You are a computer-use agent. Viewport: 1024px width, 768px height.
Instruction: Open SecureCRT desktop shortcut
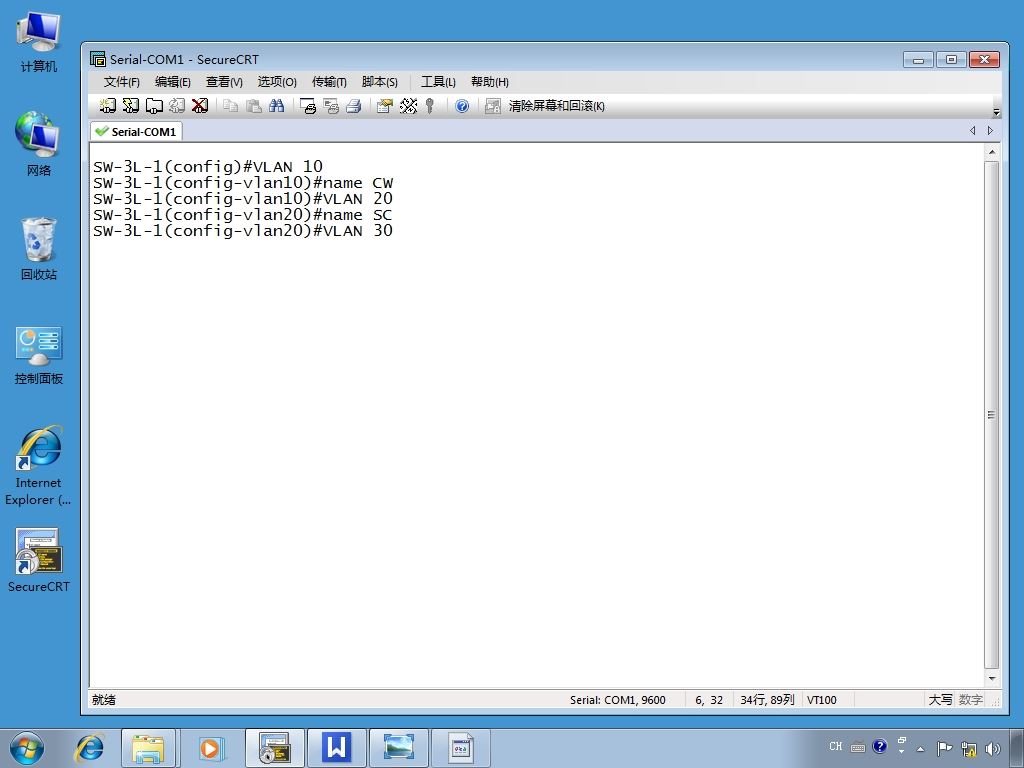pyautogui.click(x=39, y=560)
